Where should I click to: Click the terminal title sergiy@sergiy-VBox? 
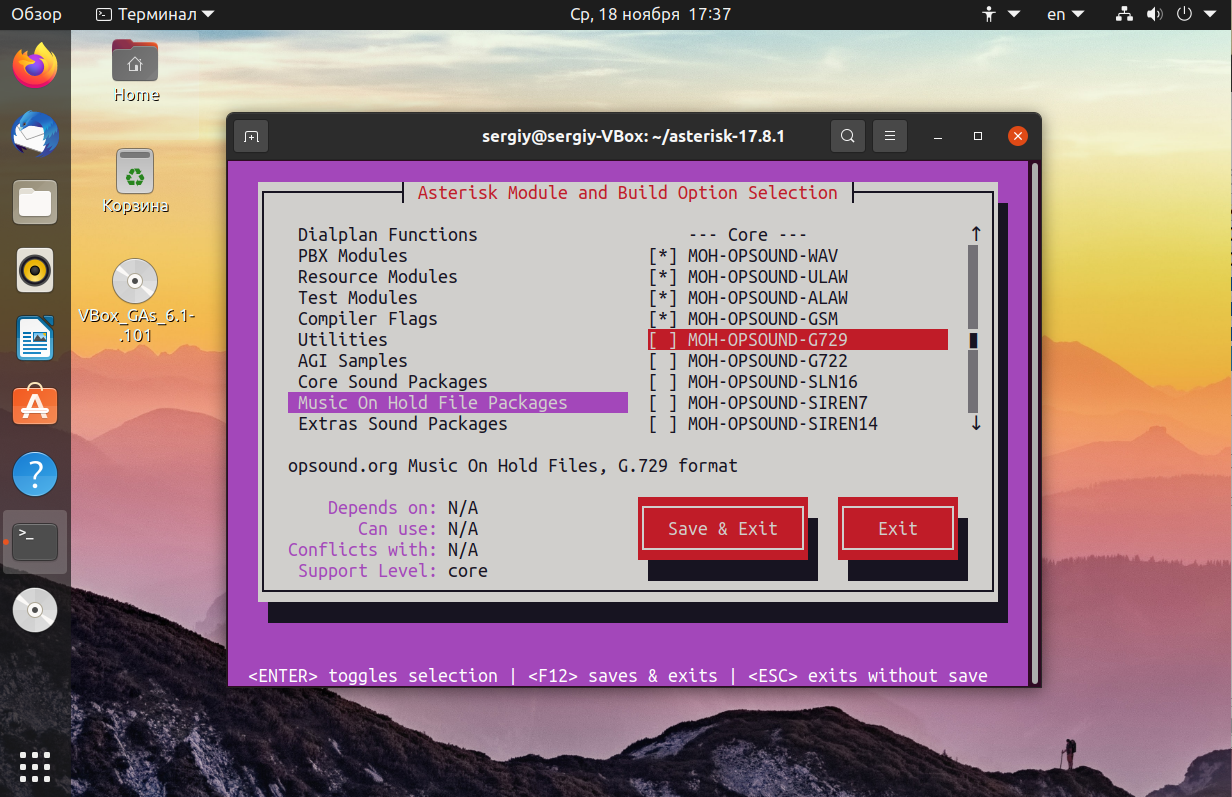tap(633, 136)
